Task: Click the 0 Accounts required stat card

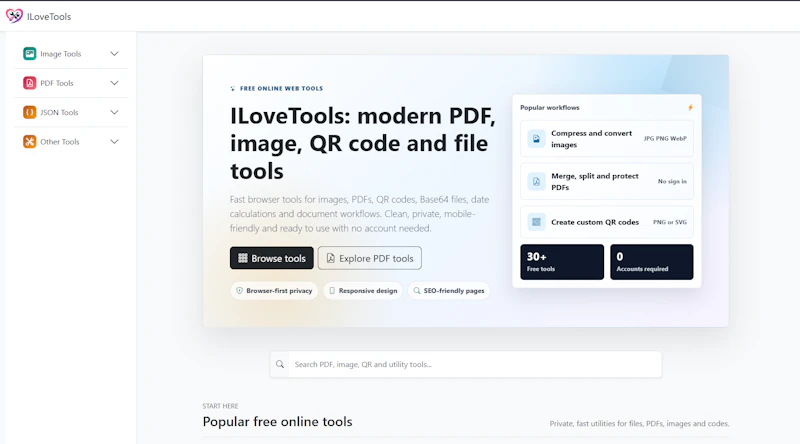Action: pos(652,262)
